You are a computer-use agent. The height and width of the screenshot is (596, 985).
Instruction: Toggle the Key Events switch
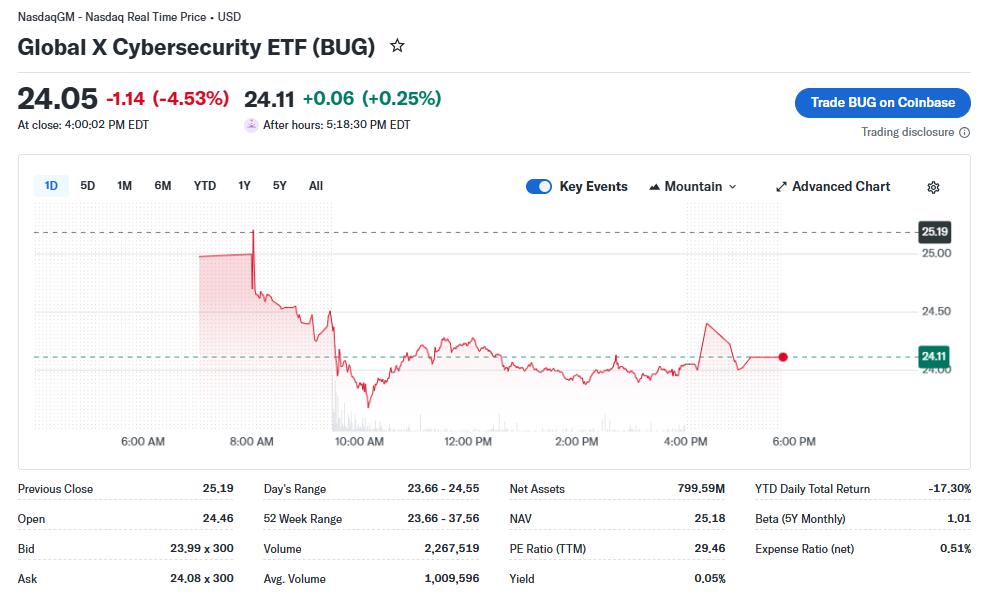539,187
